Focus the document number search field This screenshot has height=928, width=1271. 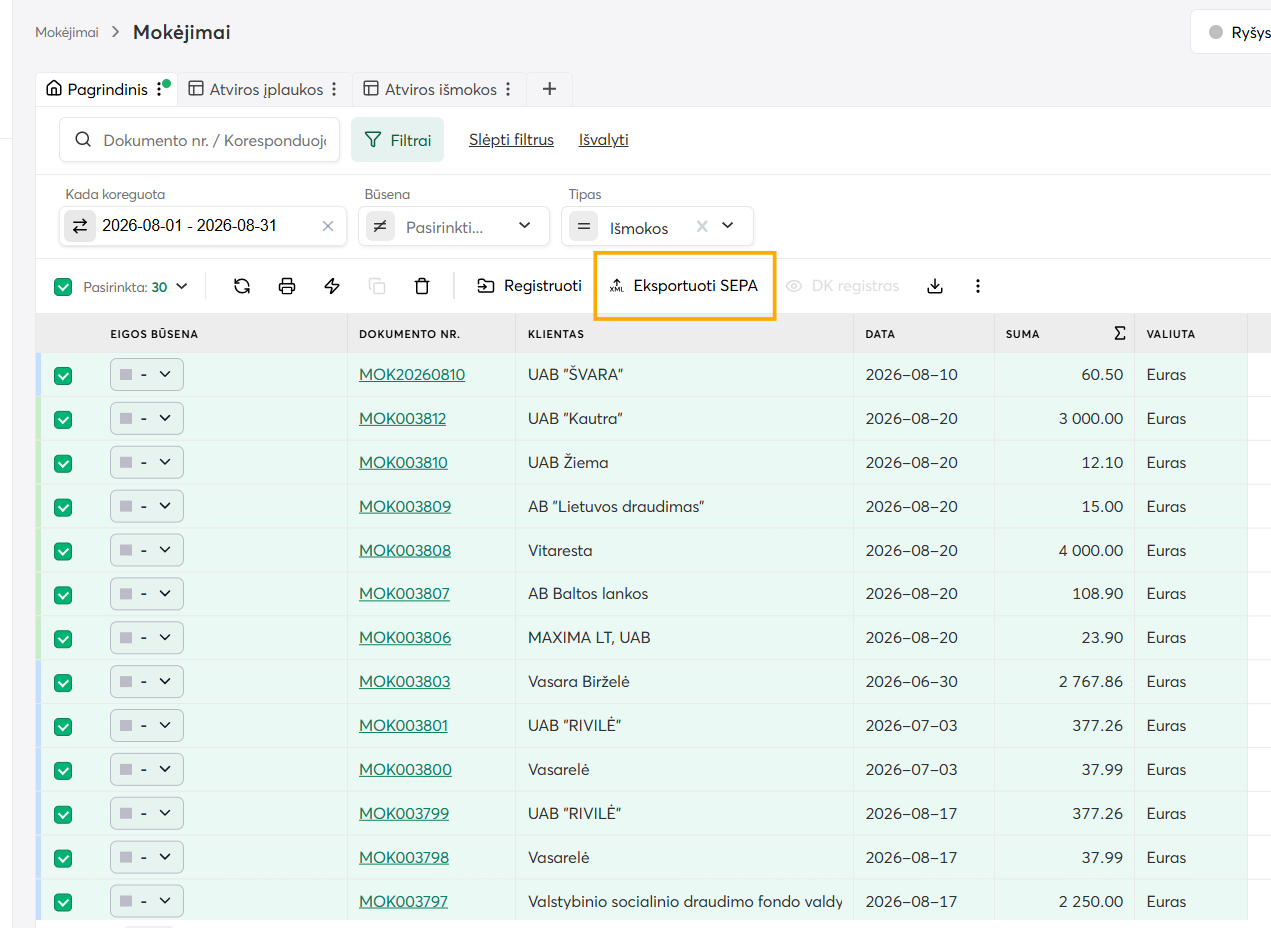200,140
